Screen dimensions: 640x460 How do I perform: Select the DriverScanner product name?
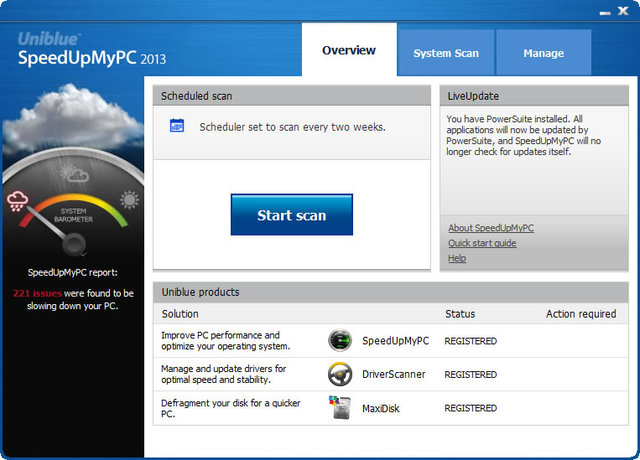tap(393, 374)
